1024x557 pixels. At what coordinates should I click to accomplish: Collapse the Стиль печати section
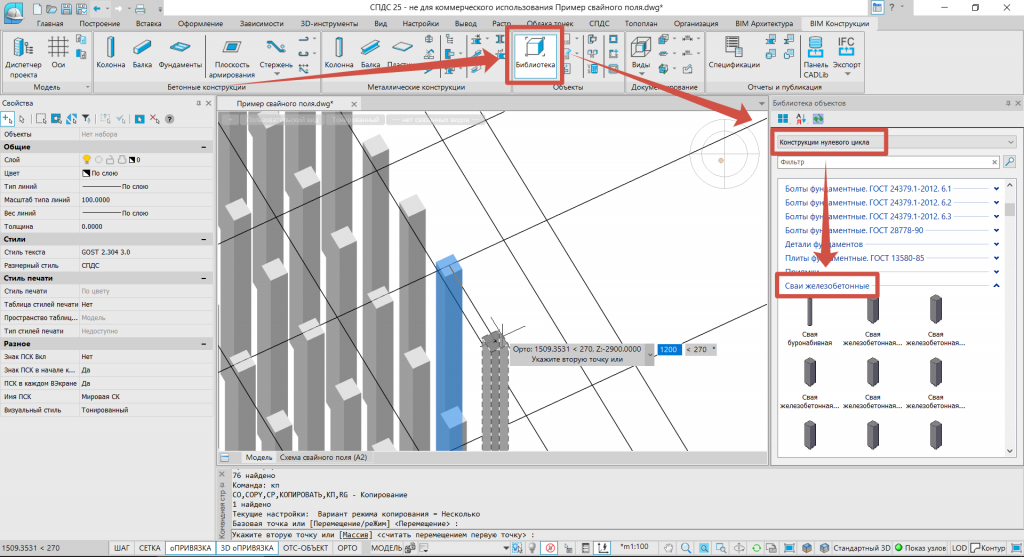click(x=204, y=278)
